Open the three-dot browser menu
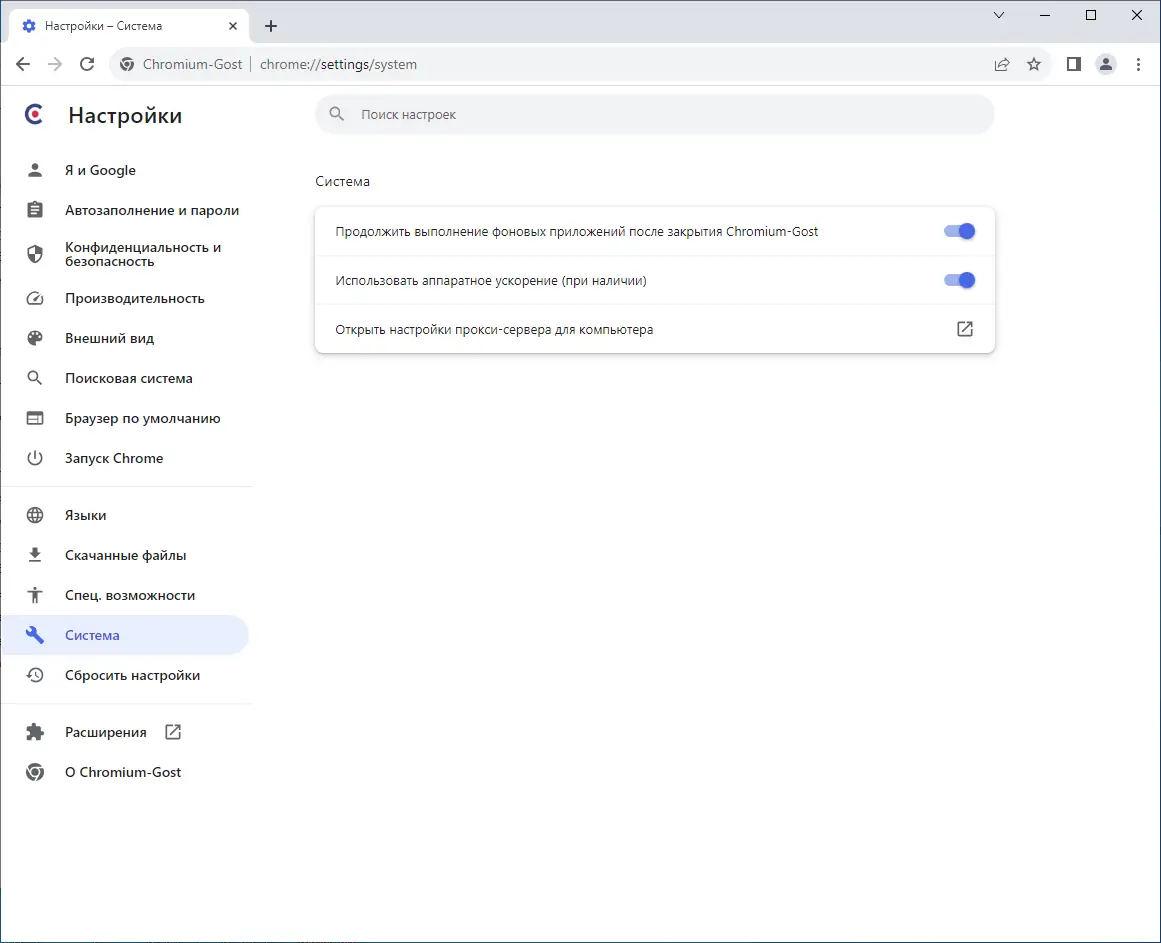 (x=1139, y=64)
